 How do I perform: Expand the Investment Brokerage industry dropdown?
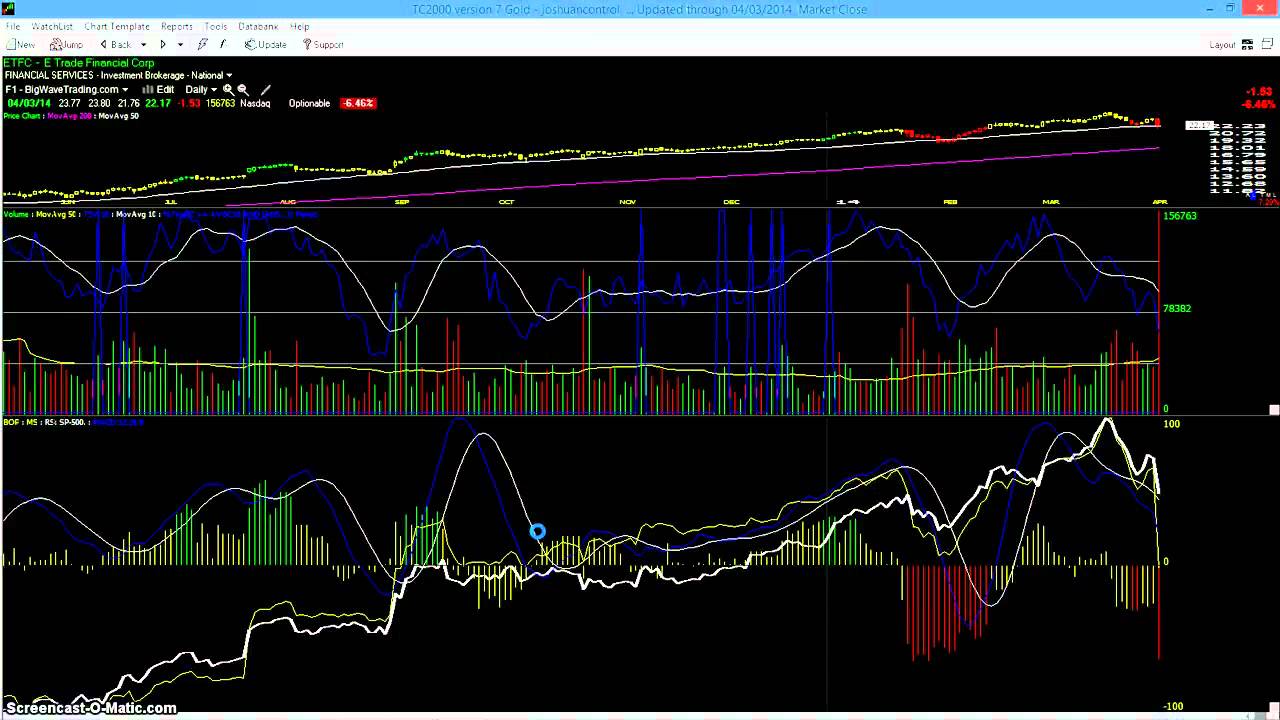(229, 76)
